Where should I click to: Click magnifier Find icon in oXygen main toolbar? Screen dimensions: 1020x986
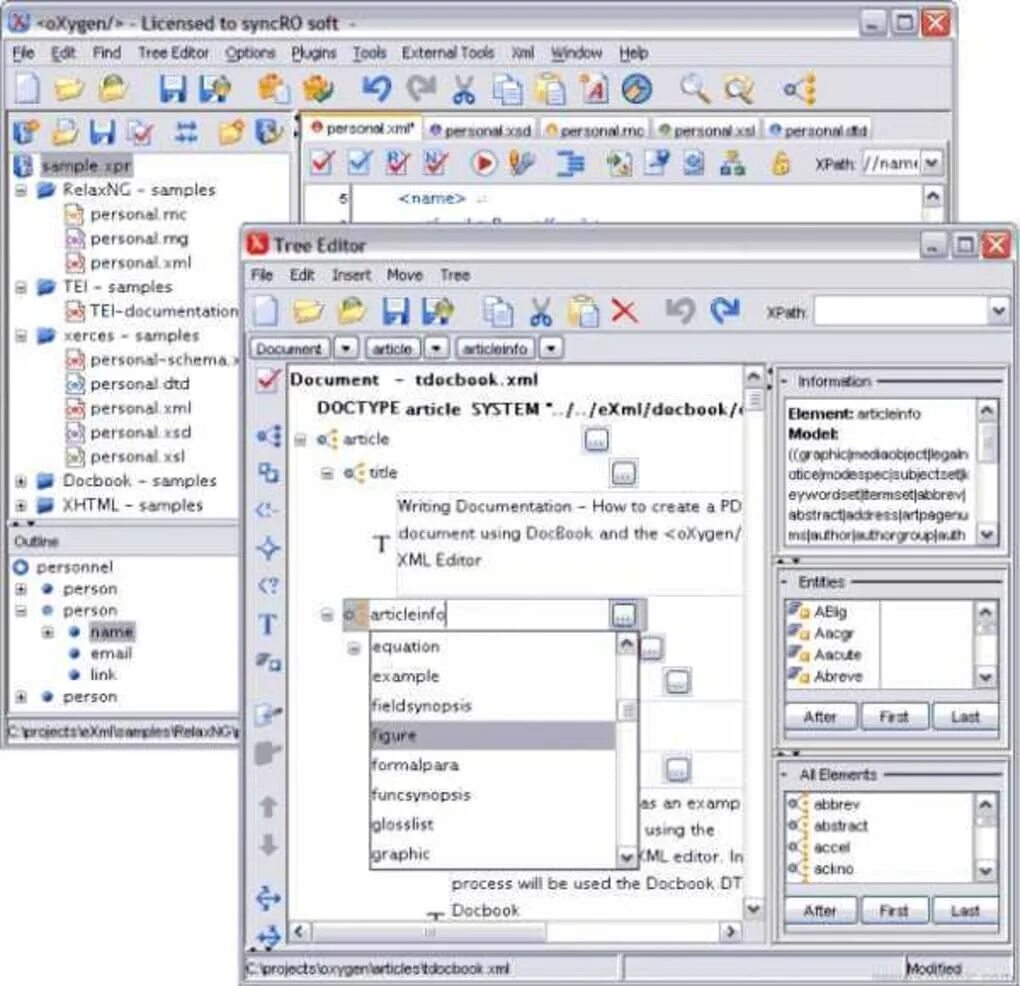click(x=695, y=88)
